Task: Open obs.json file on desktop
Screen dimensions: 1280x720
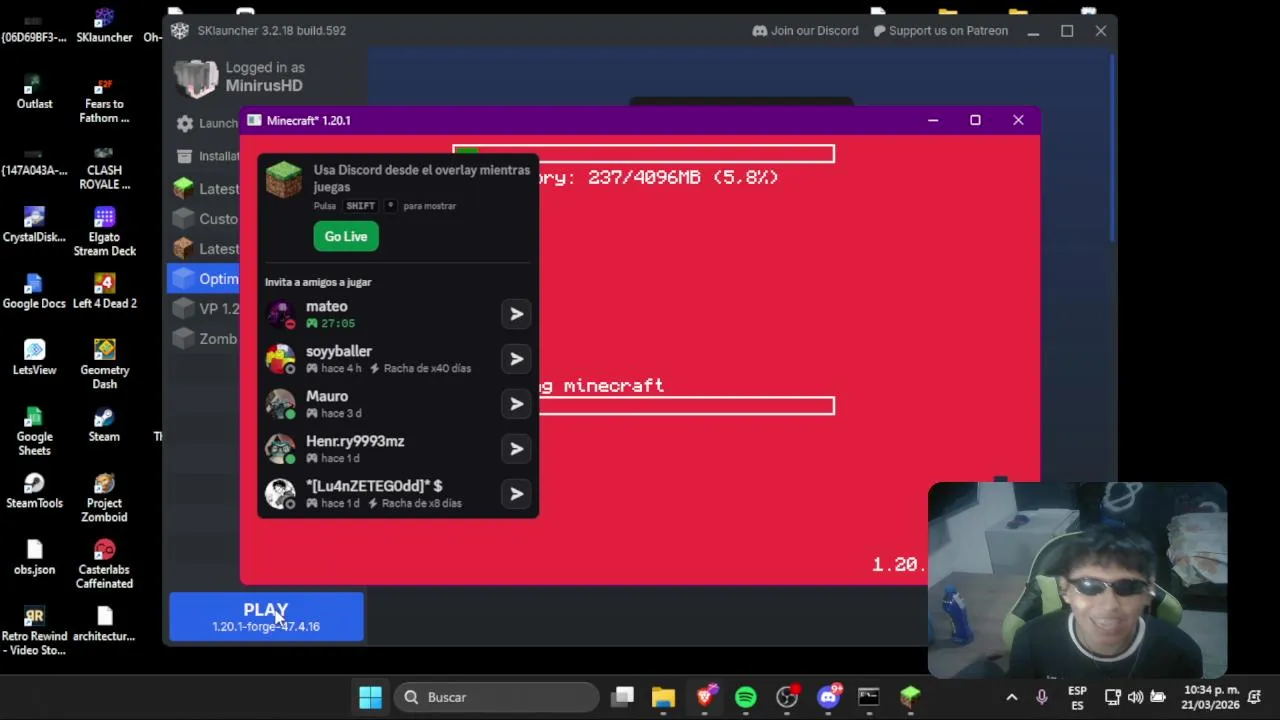Action: (x=34, y=557)
